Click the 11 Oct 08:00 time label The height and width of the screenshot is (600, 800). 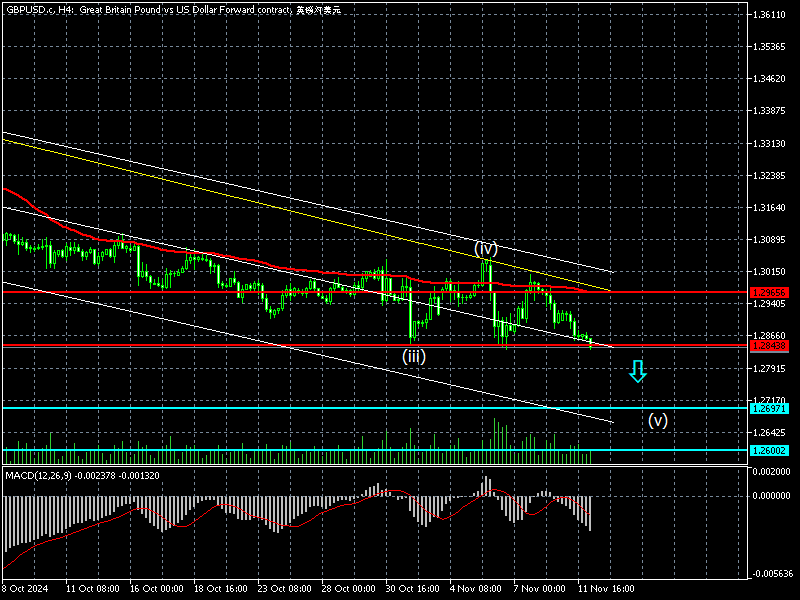pyautogui.click(x=93, y=588)
